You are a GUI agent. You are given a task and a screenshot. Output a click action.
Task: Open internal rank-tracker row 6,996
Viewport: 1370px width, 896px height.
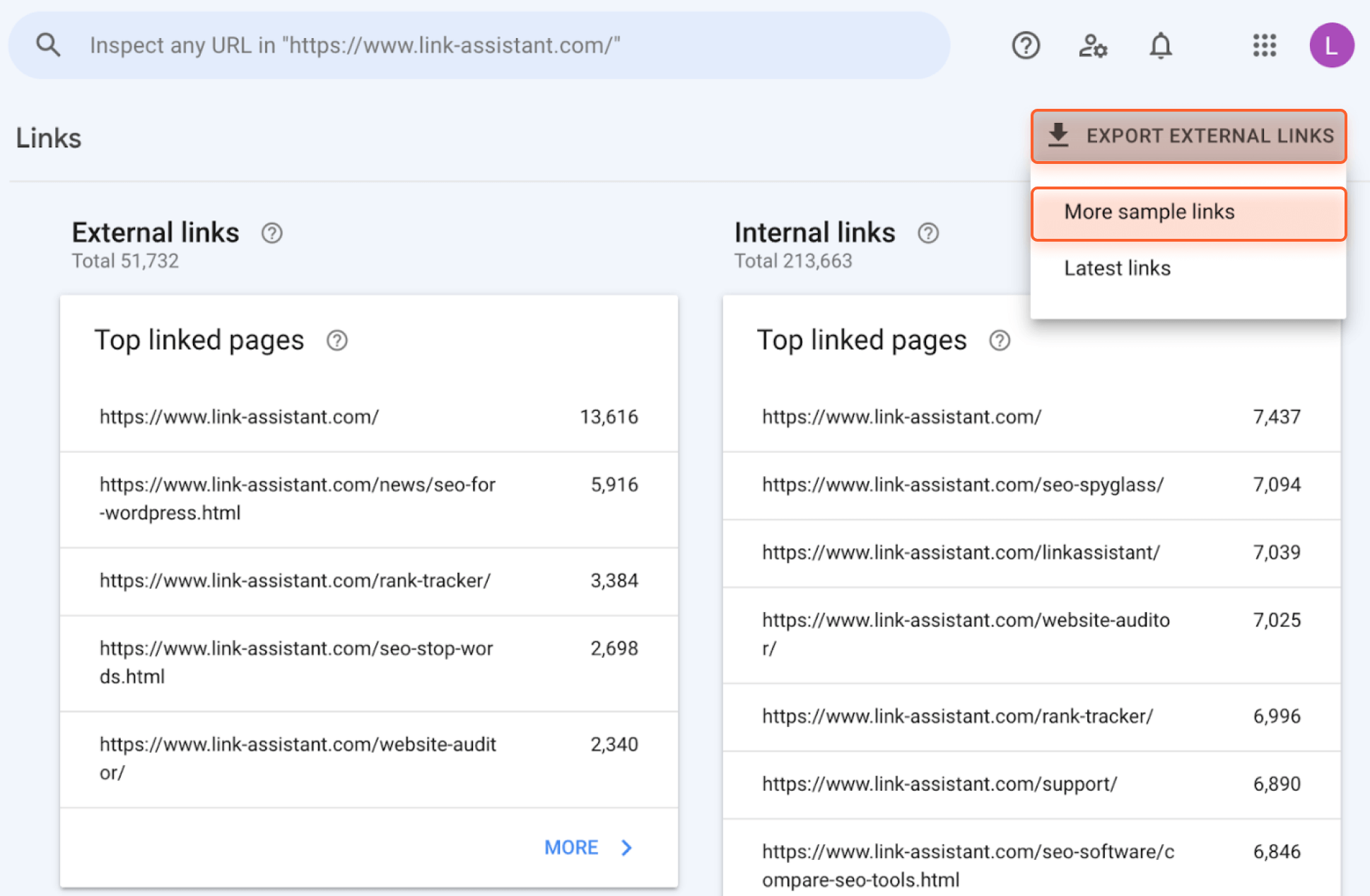click(x=1031, y=717)
